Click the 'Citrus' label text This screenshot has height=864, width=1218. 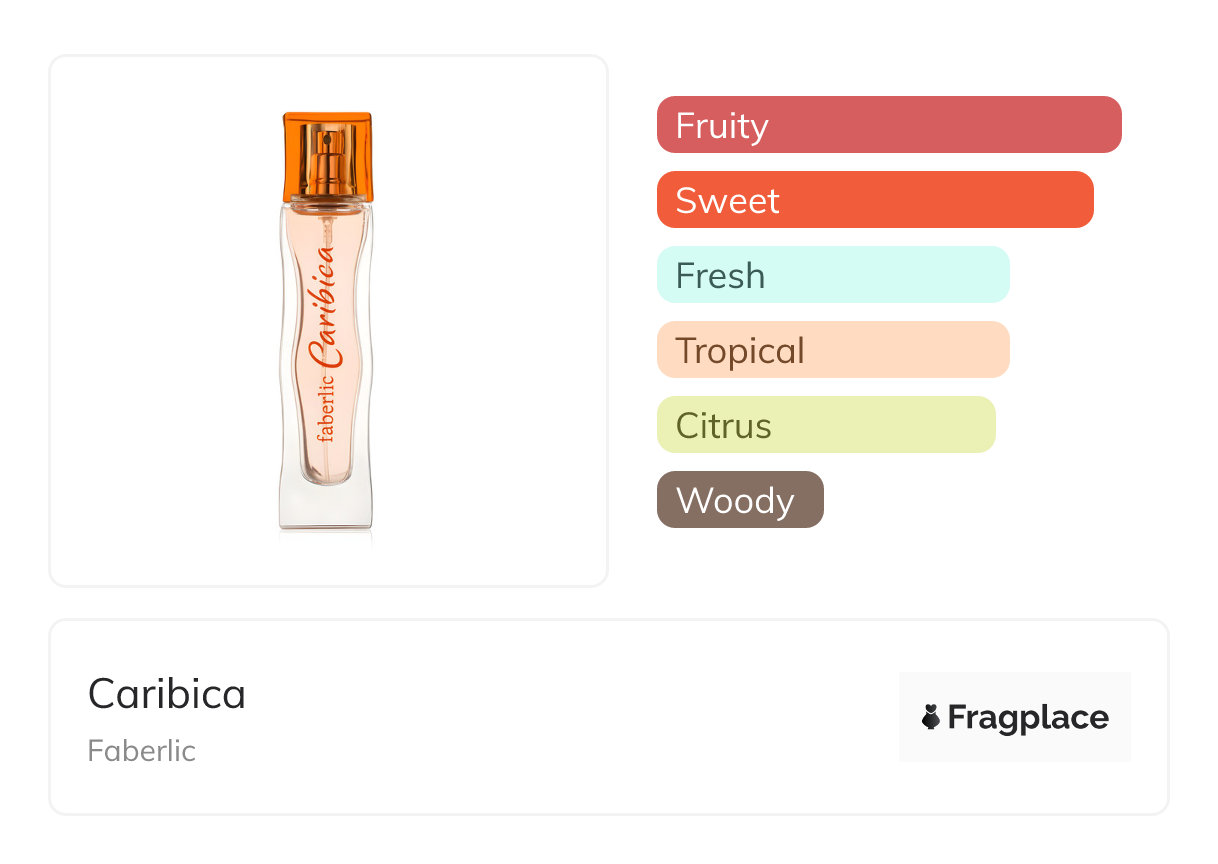[x=723, y=426]
